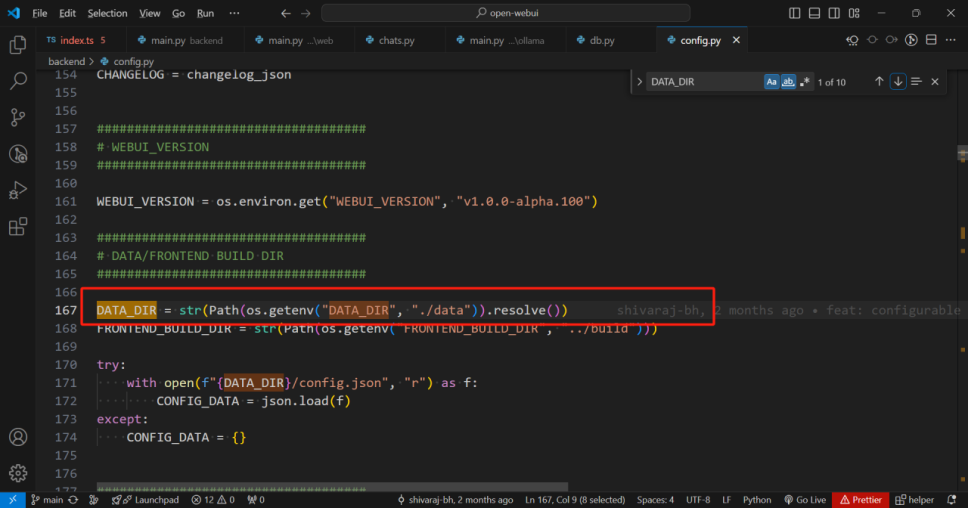968x508 pixels.
Task: Close the config.py tab
Action: [x=736, y=40]
